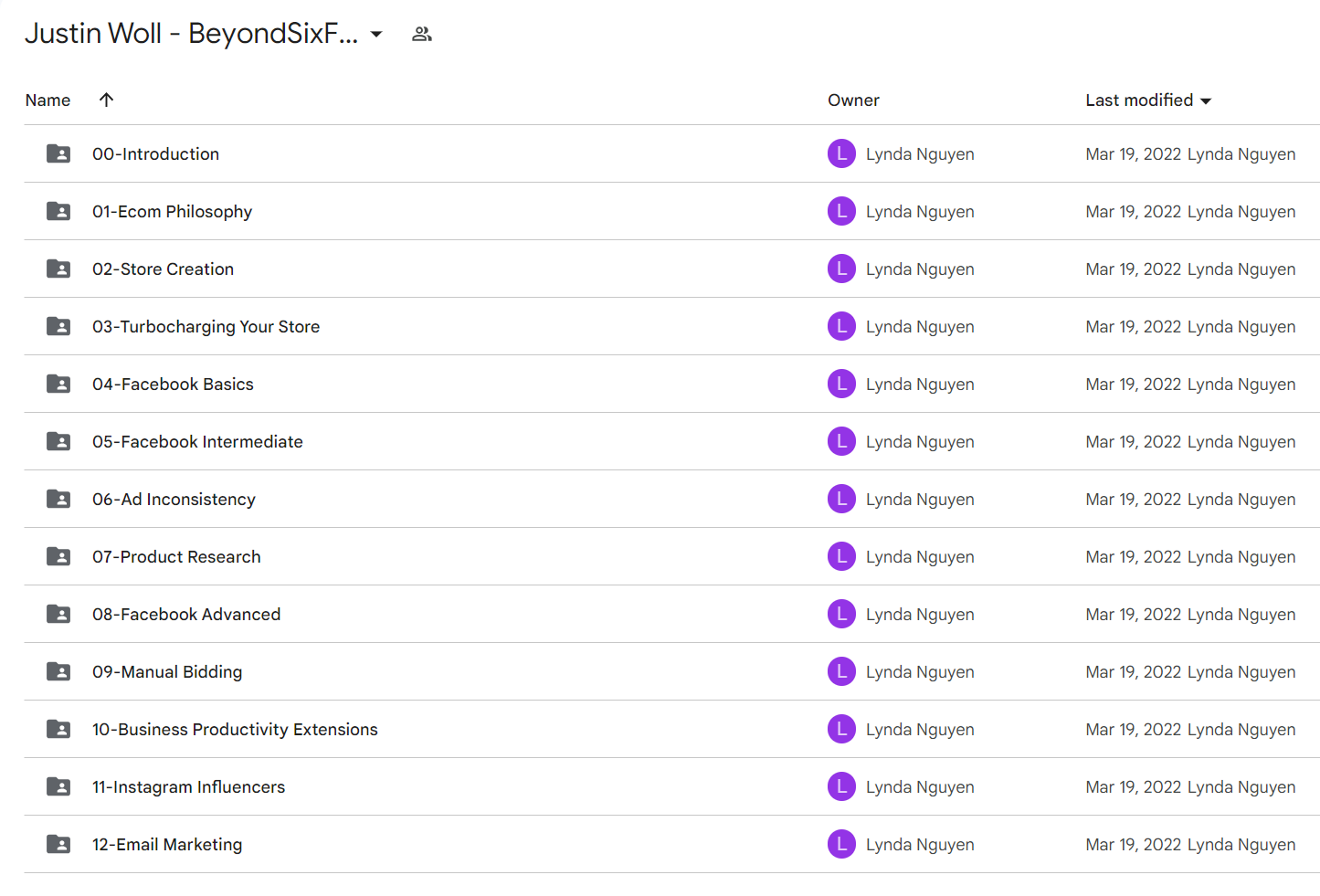Click the 00-Introduction shared folder icon
Viewport: 1320px width, 896px height.
(58, 153)
